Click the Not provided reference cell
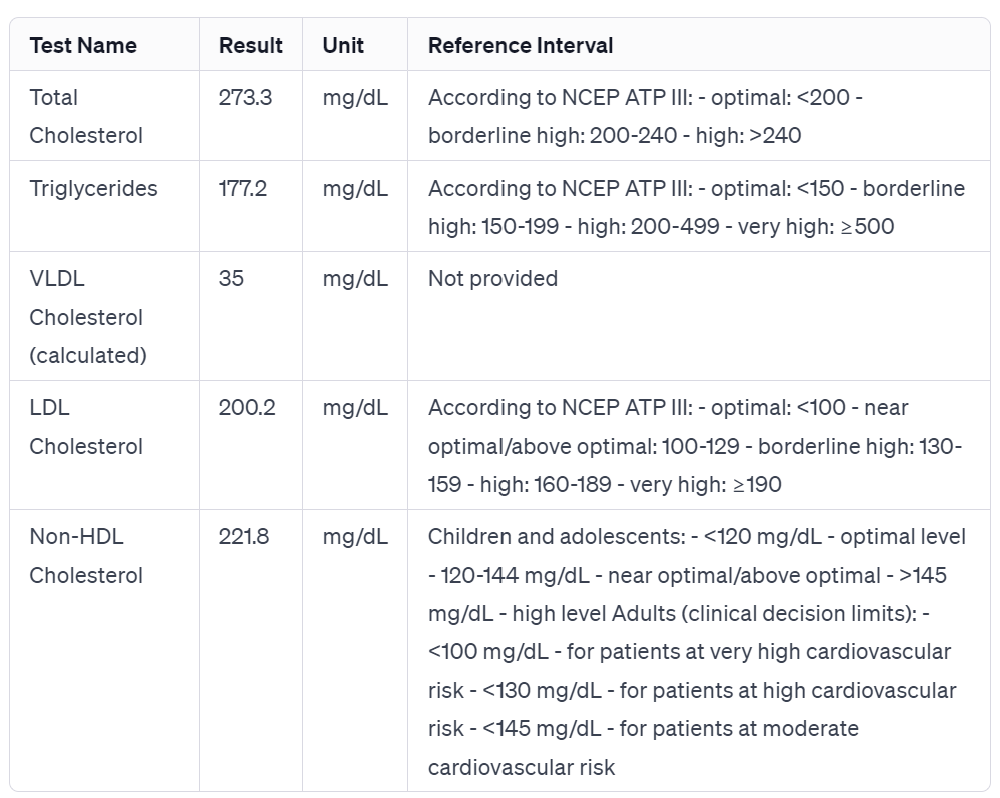 tap(492, 278)
